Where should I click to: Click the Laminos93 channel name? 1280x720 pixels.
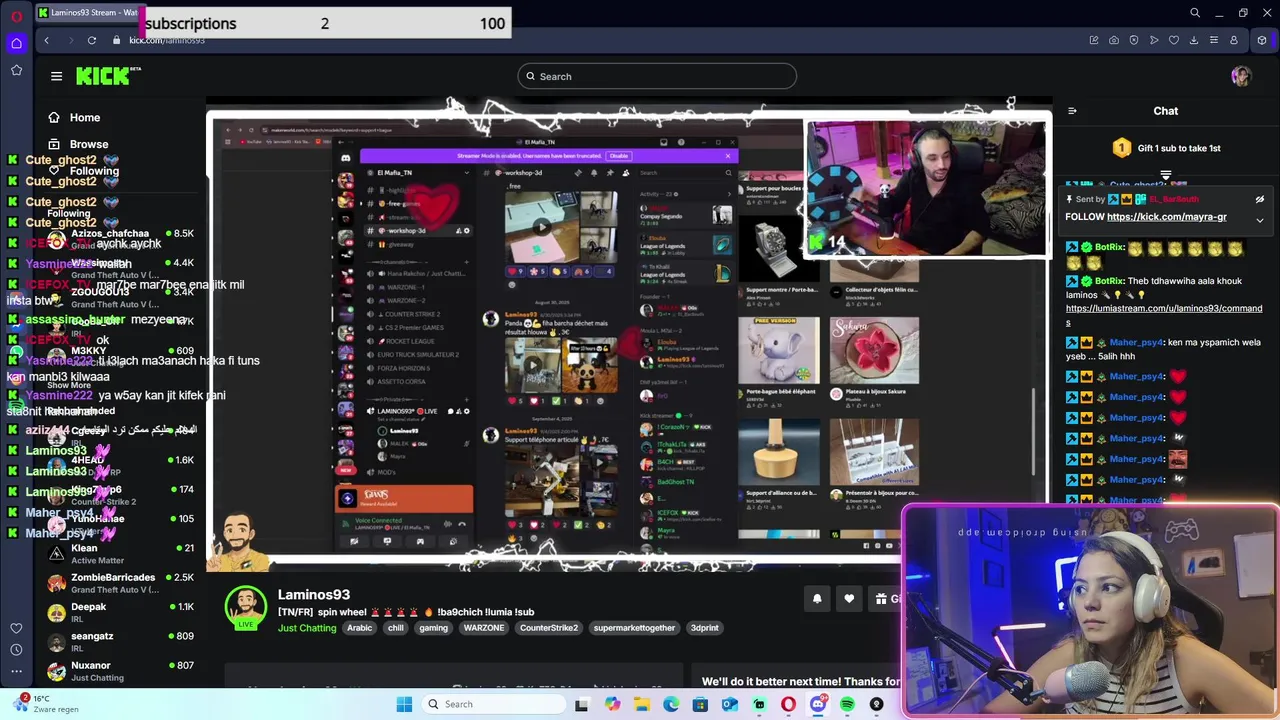(314, 595)
